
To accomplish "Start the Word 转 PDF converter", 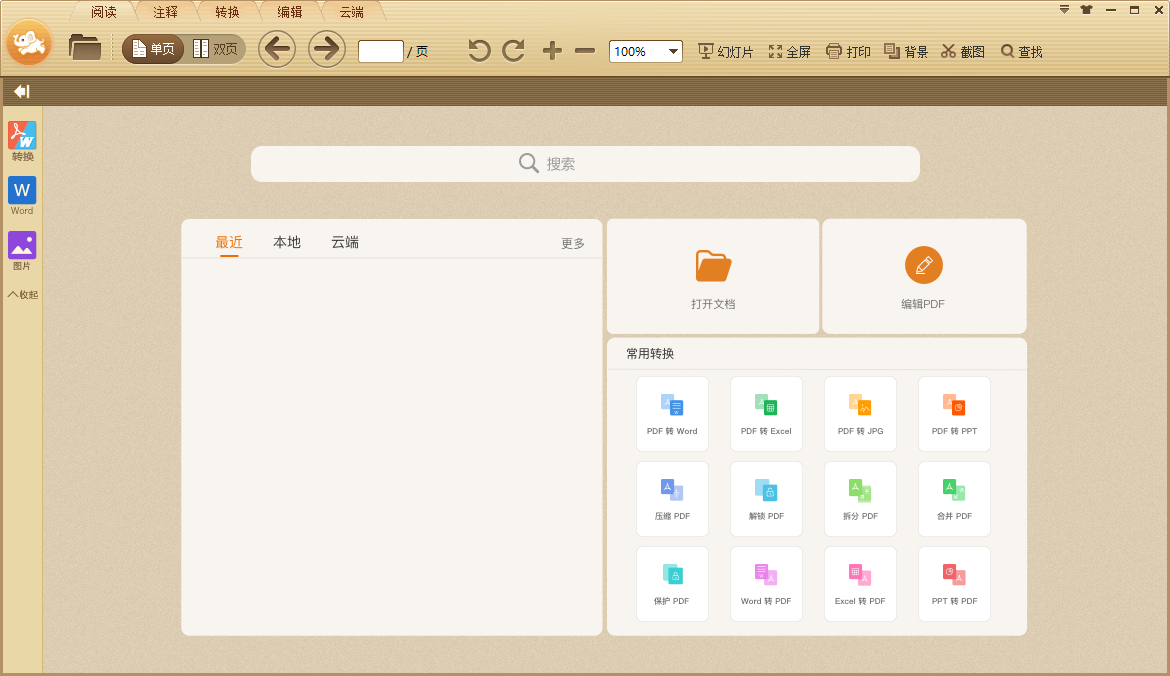I will (x=766, y=584).
